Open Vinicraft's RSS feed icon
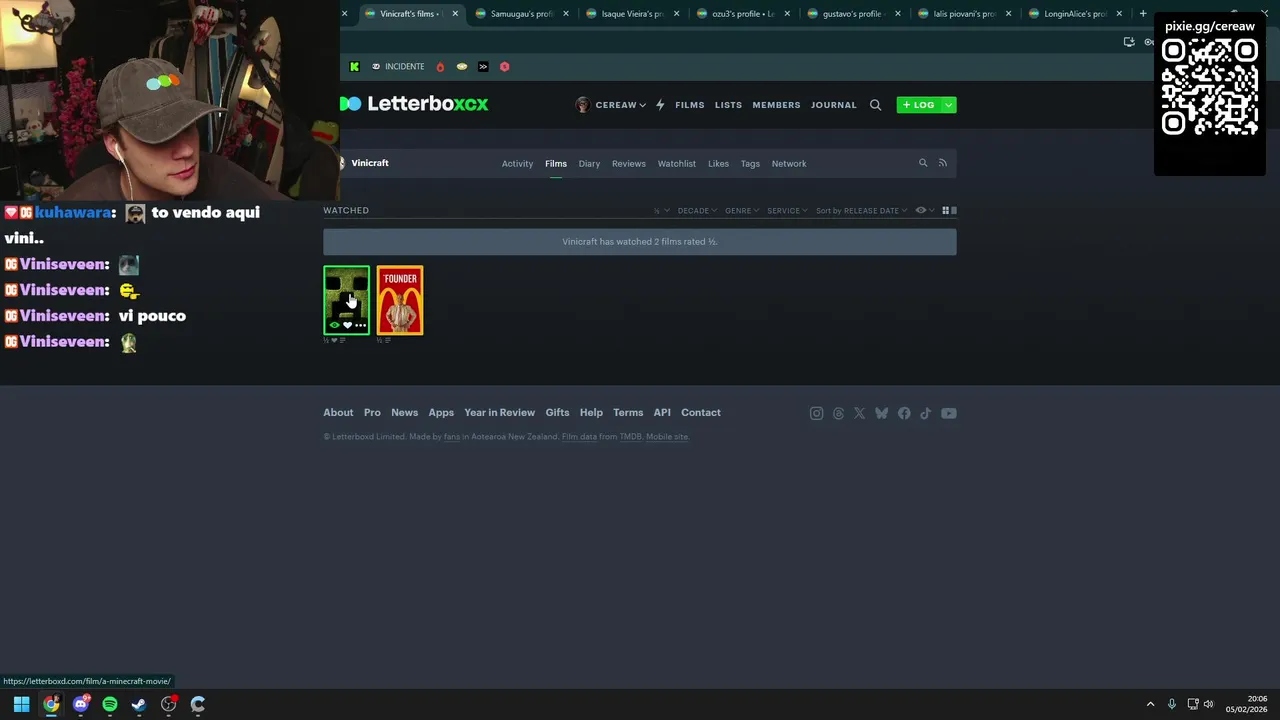Screen dimensions: 1280x720 coord(942,163)
